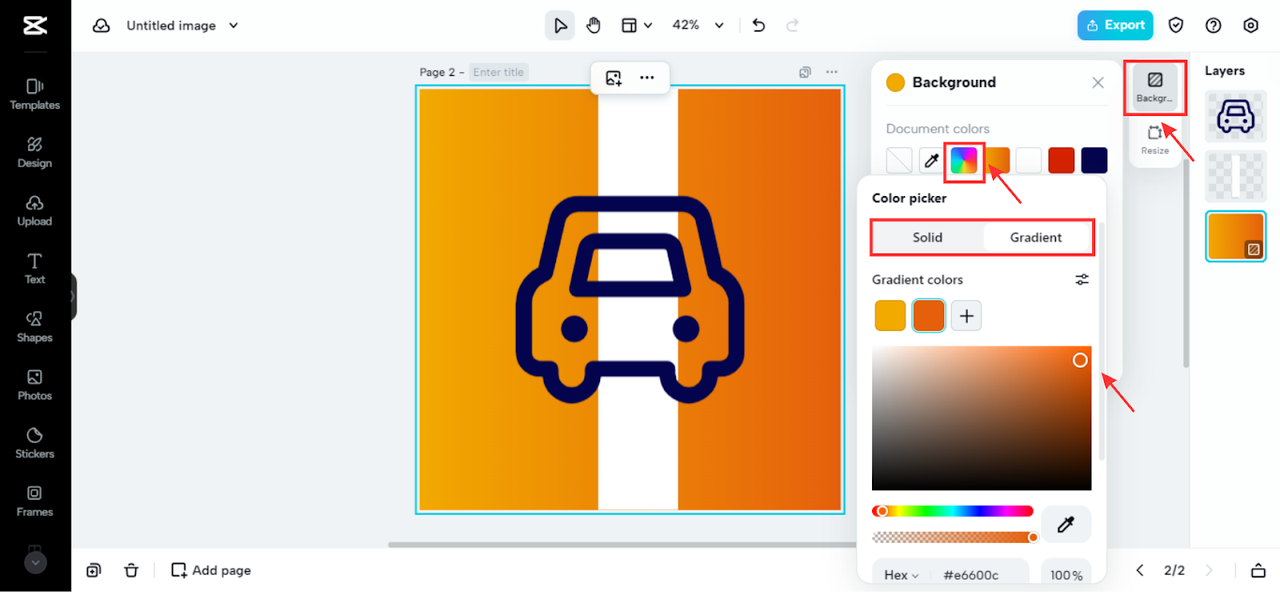The image size is (1280, 595).
Task: Open the Photos panel
Action: 35,384
